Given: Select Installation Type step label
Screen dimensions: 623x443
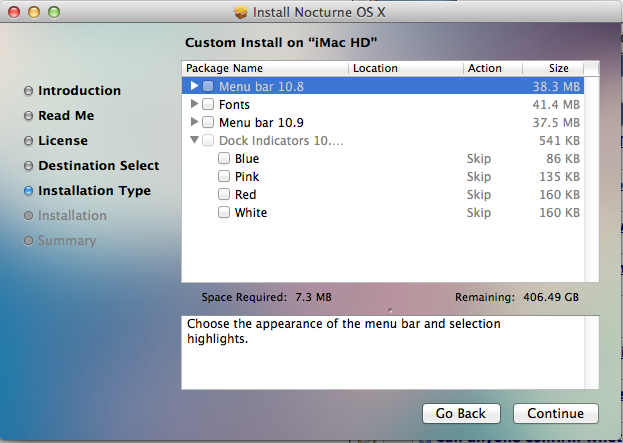Looking at the screenshot, I should click(95, 191).
